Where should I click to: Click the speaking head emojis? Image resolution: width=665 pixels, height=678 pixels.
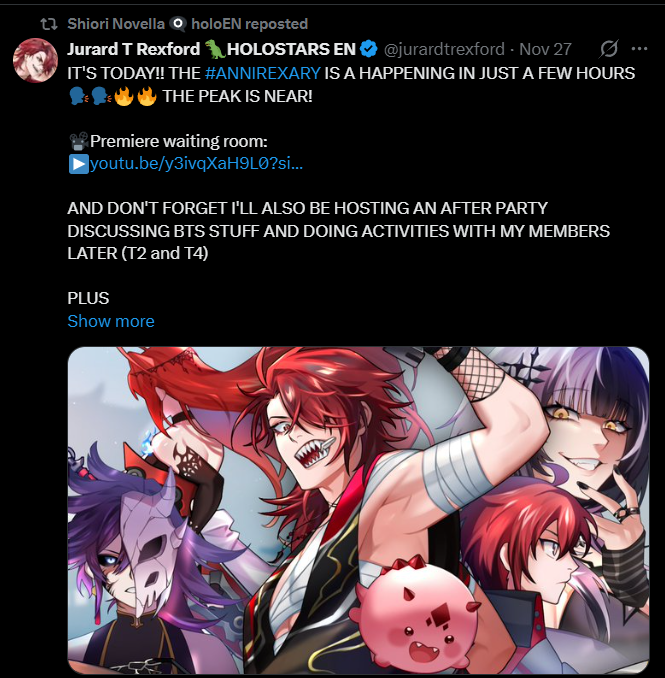coord(90,96)
